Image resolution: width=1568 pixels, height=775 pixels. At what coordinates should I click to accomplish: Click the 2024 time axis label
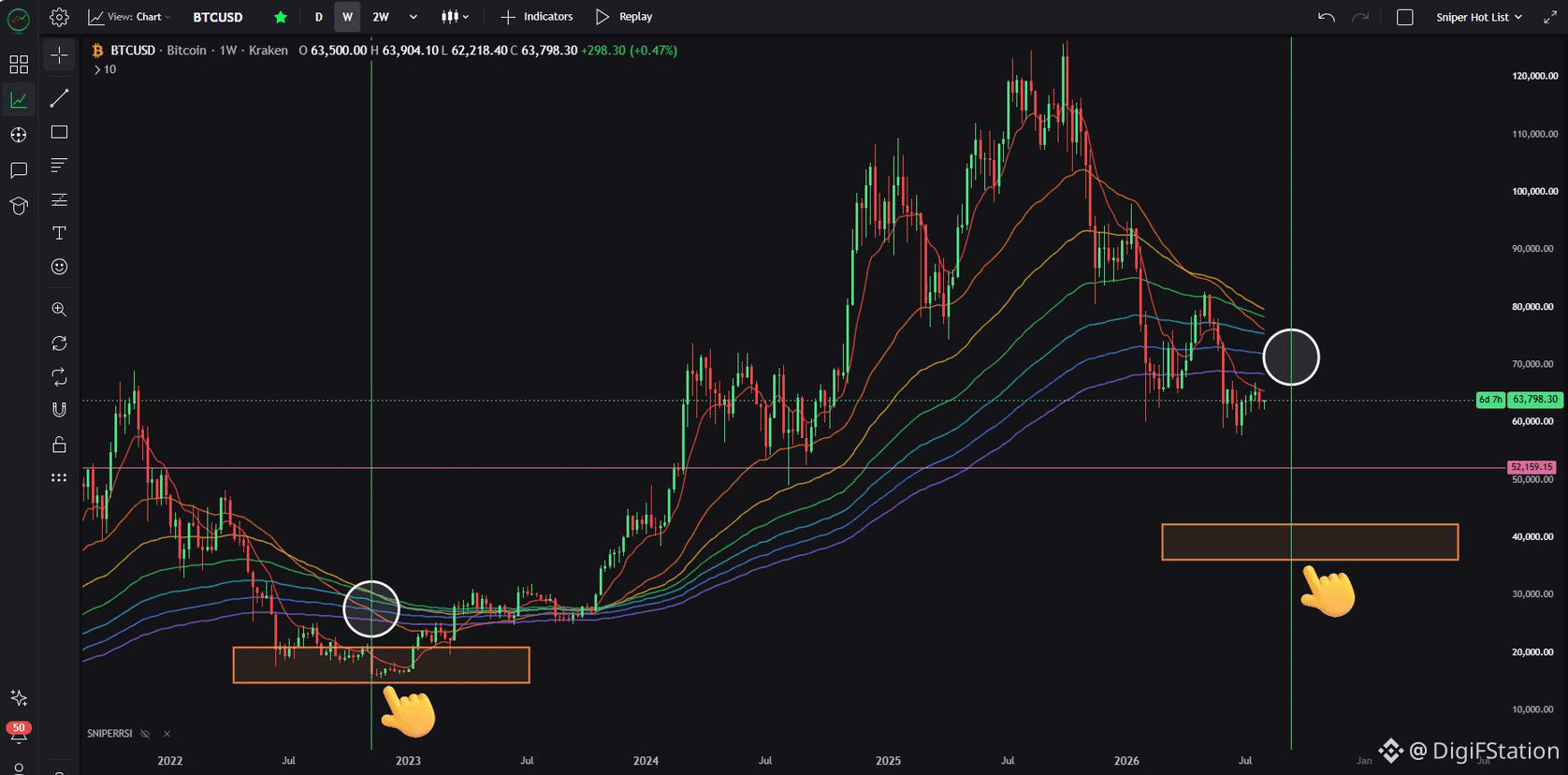(x=646, y=761)
